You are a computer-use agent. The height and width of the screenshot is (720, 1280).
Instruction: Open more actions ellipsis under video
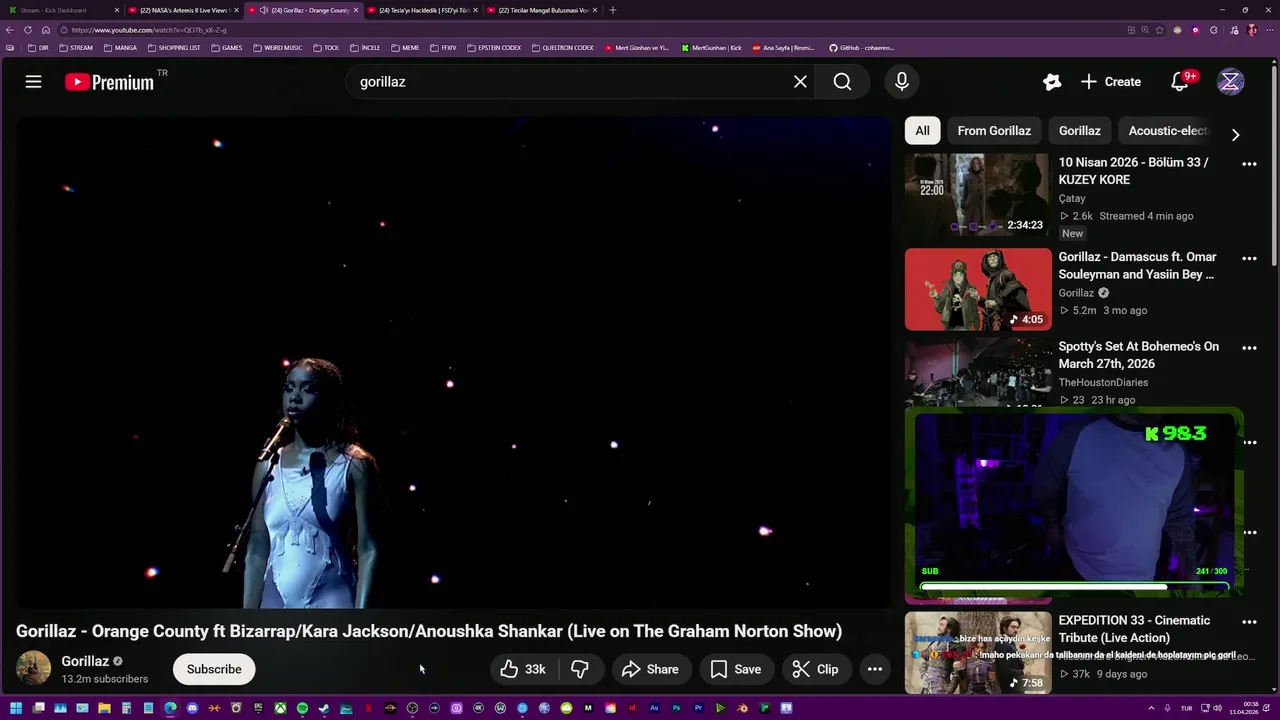point(874,669)
